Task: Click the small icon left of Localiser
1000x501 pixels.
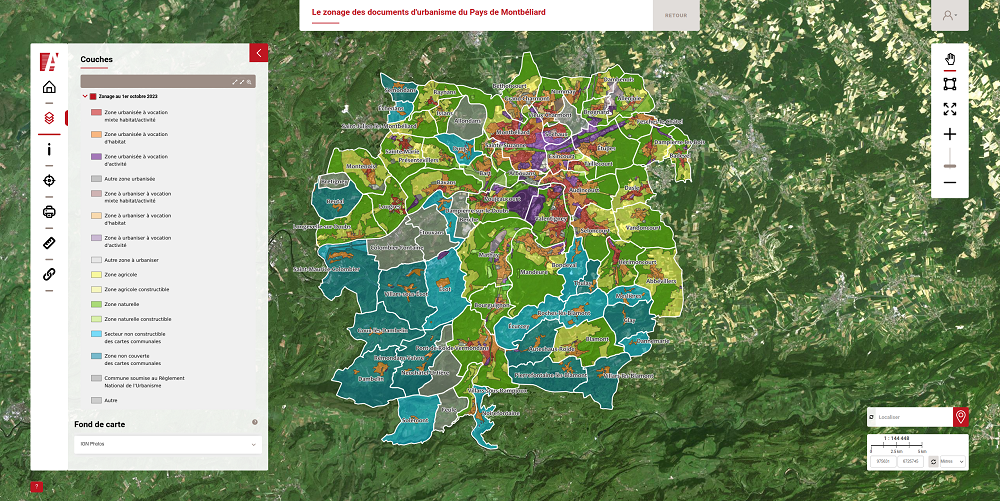Action: [x=871, y=417]
